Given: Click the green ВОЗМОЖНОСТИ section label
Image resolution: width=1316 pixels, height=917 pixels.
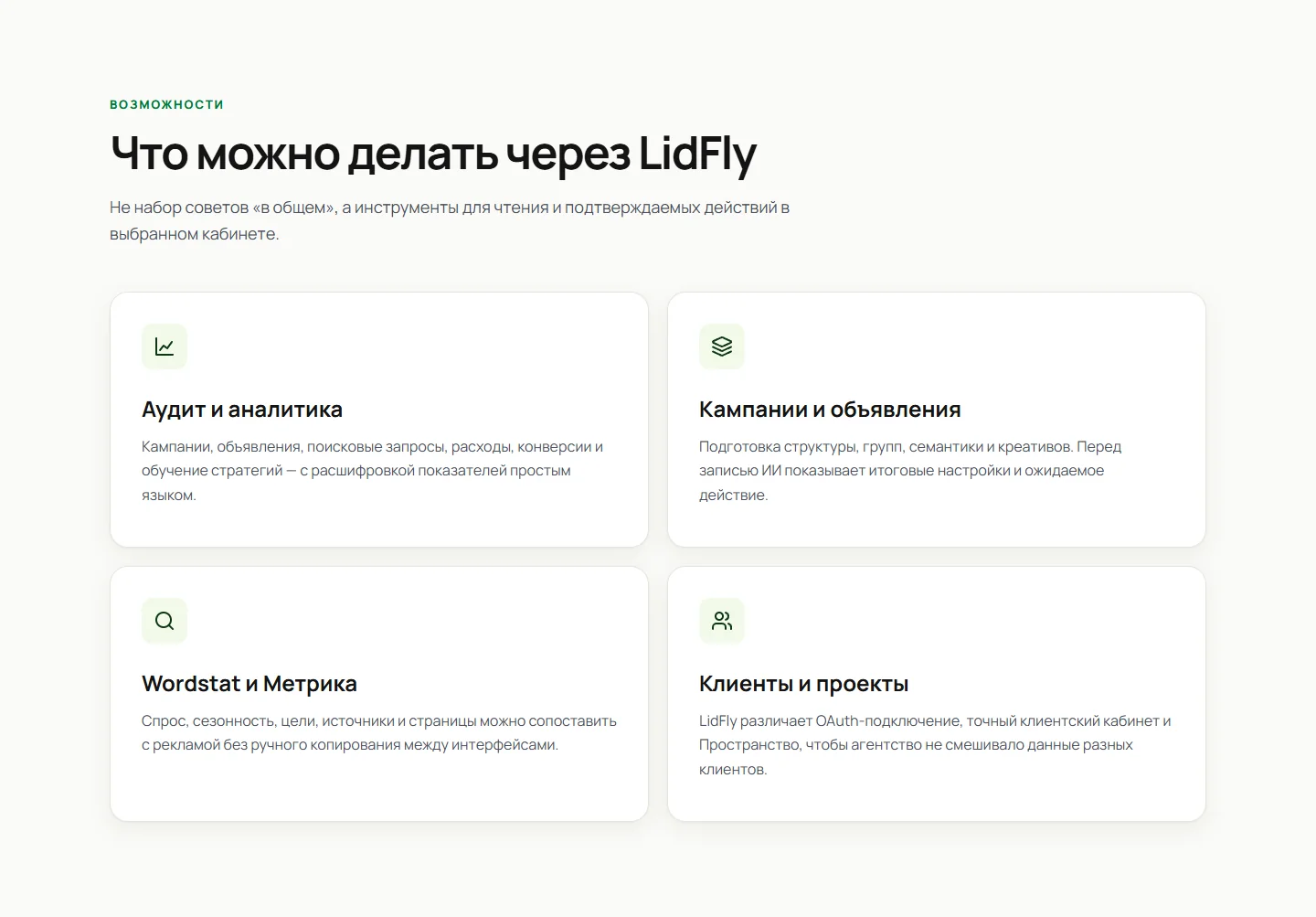Looking at the screenshot, I should (x=166, y=104).
